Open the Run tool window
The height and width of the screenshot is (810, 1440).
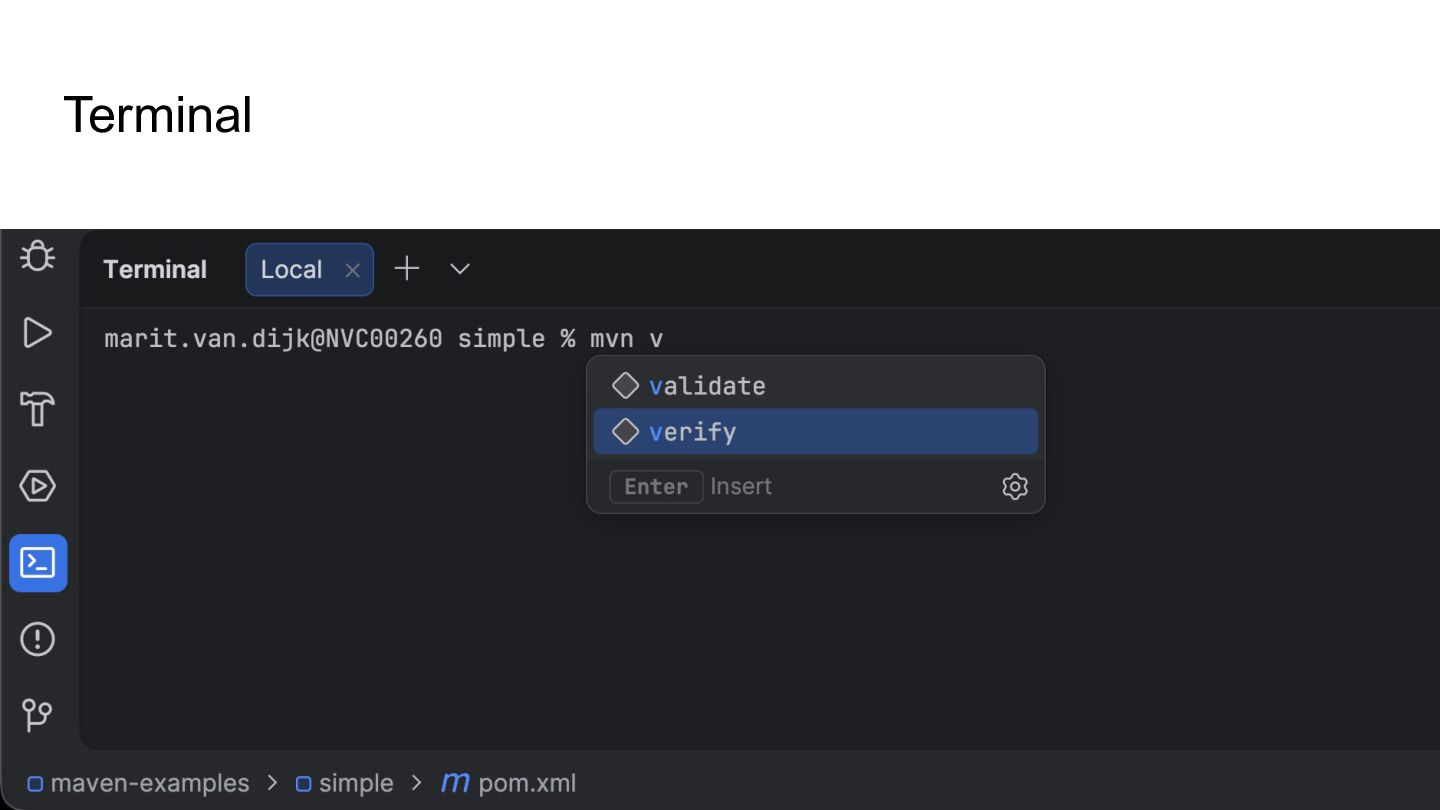[37, 333]
